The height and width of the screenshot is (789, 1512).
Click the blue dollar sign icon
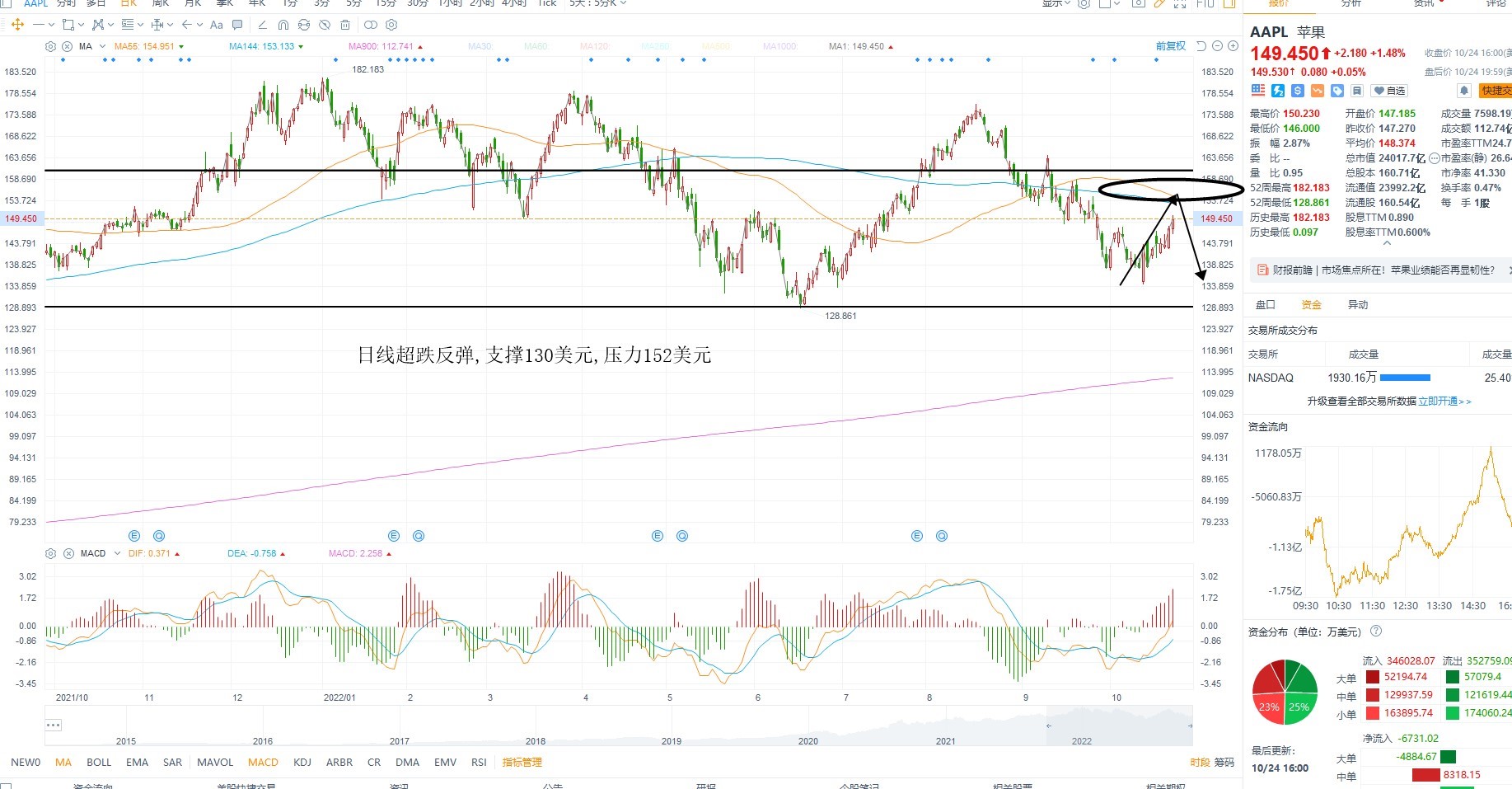[1298, 91]
